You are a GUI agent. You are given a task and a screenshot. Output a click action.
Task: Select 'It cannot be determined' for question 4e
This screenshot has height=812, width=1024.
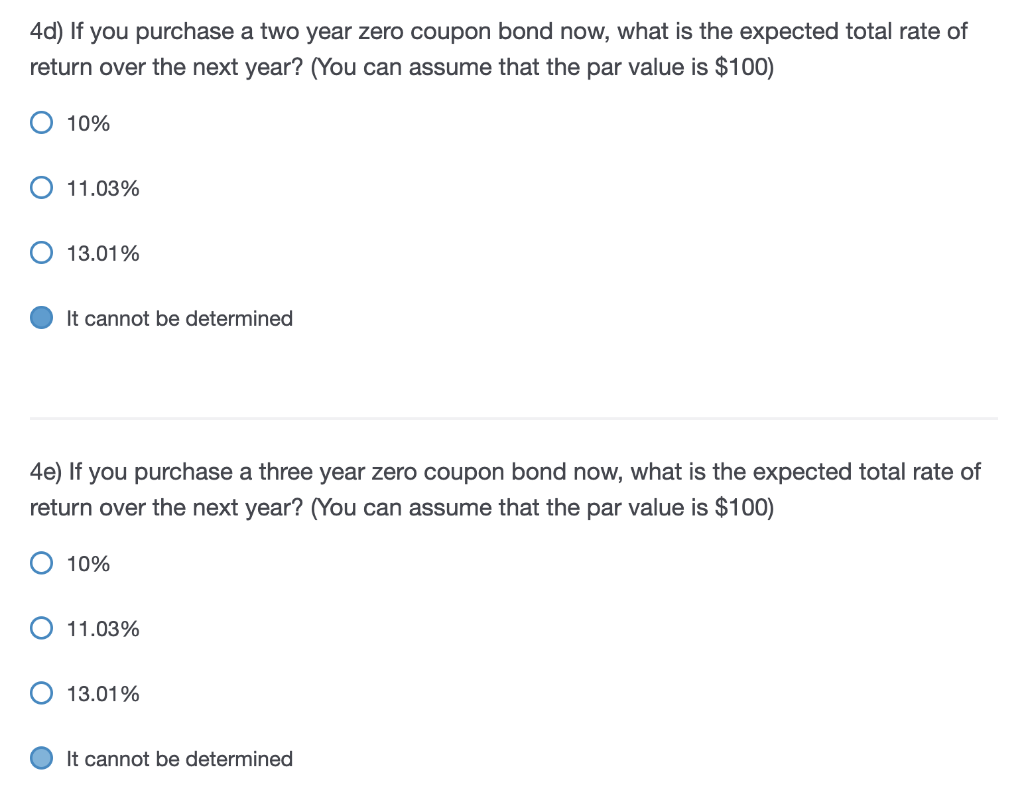click(x=41, y=758)
